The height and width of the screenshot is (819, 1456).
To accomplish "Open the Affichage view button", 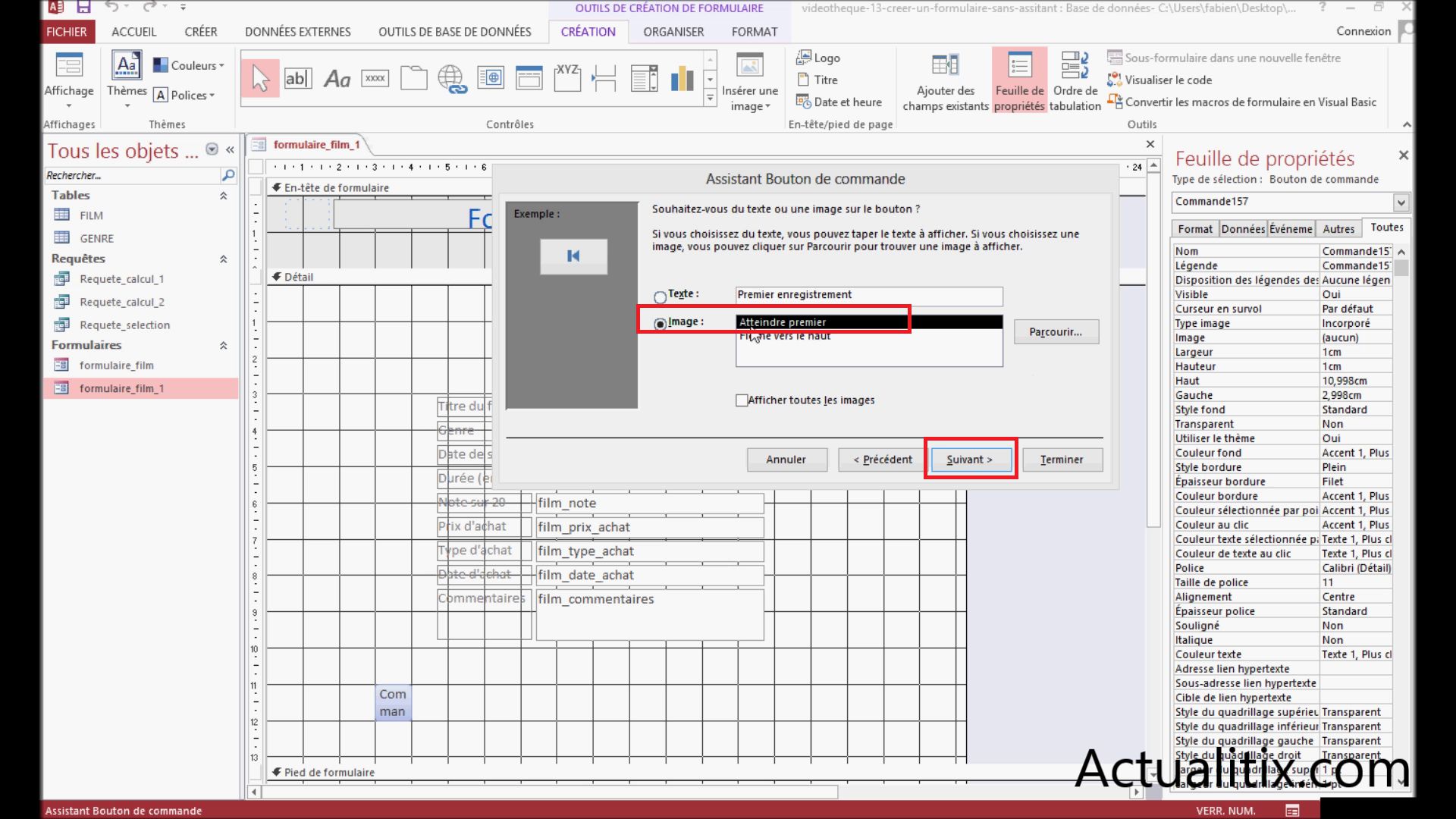I will click(x=69, y=82).
